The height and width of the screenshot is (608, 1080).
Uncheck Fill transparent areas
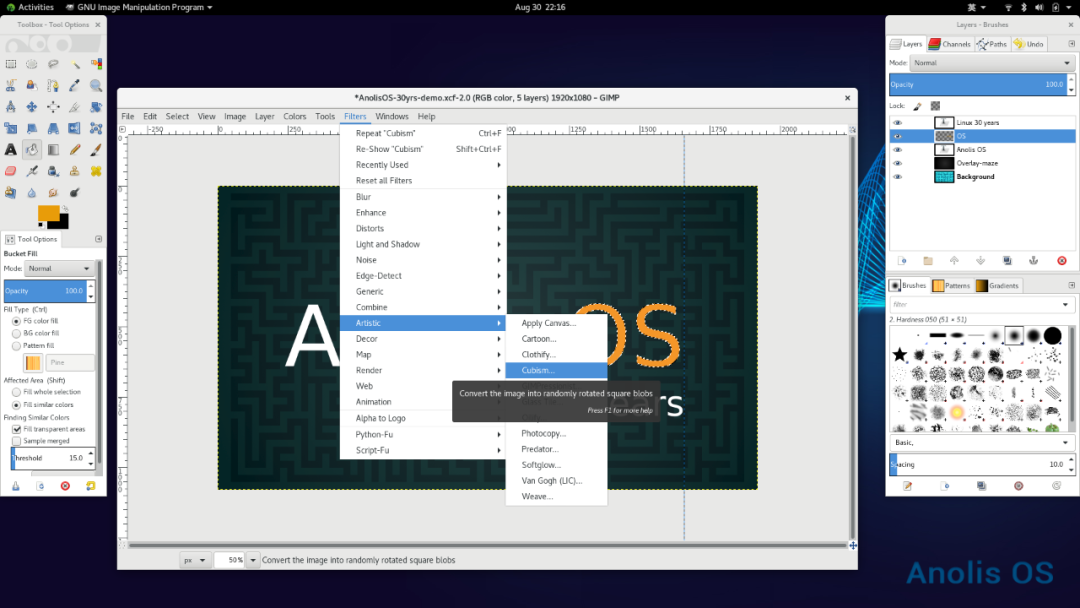pos(17,429)
